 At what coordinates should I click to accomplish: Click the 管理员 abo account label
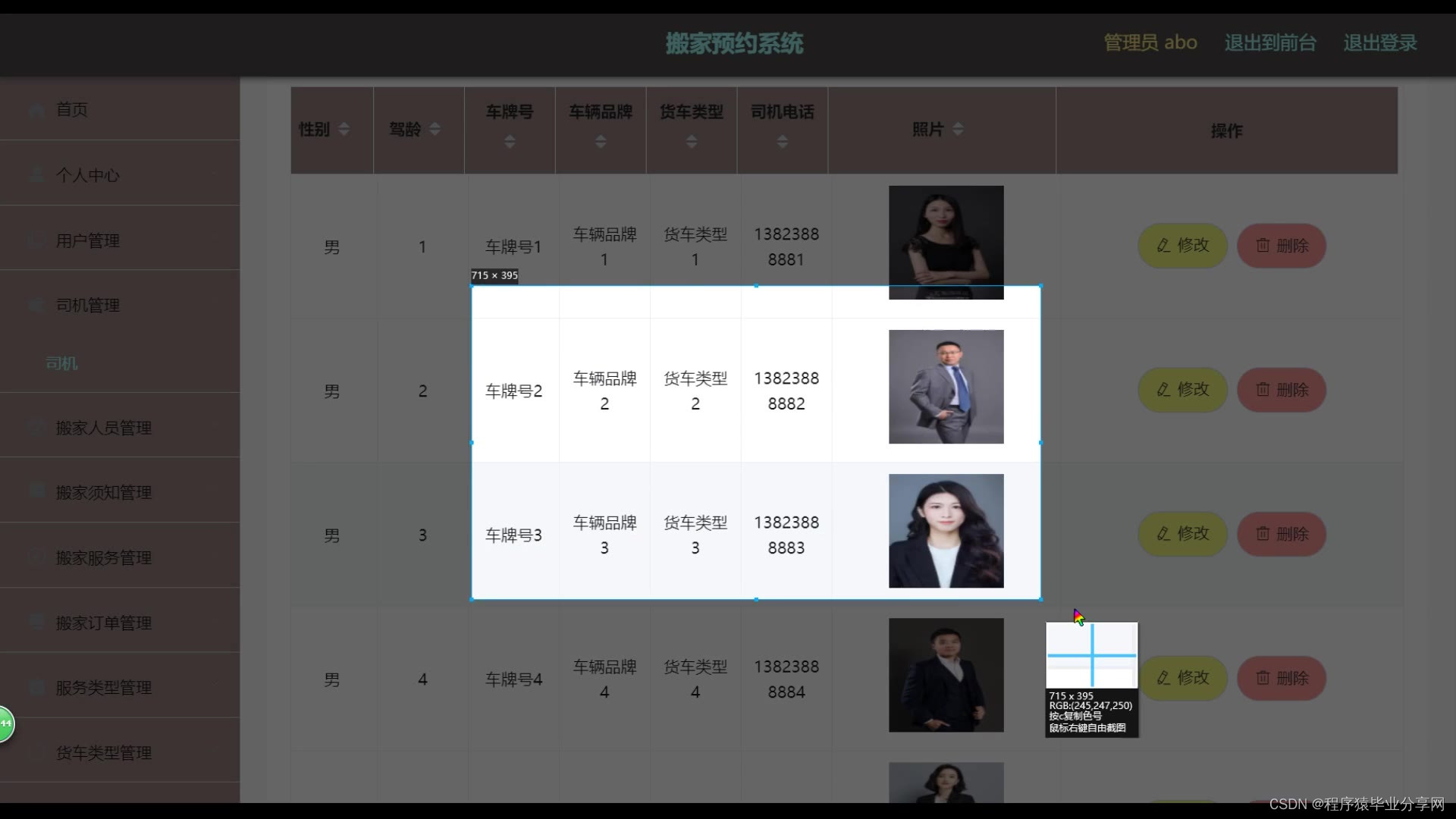pos(1150,43)
